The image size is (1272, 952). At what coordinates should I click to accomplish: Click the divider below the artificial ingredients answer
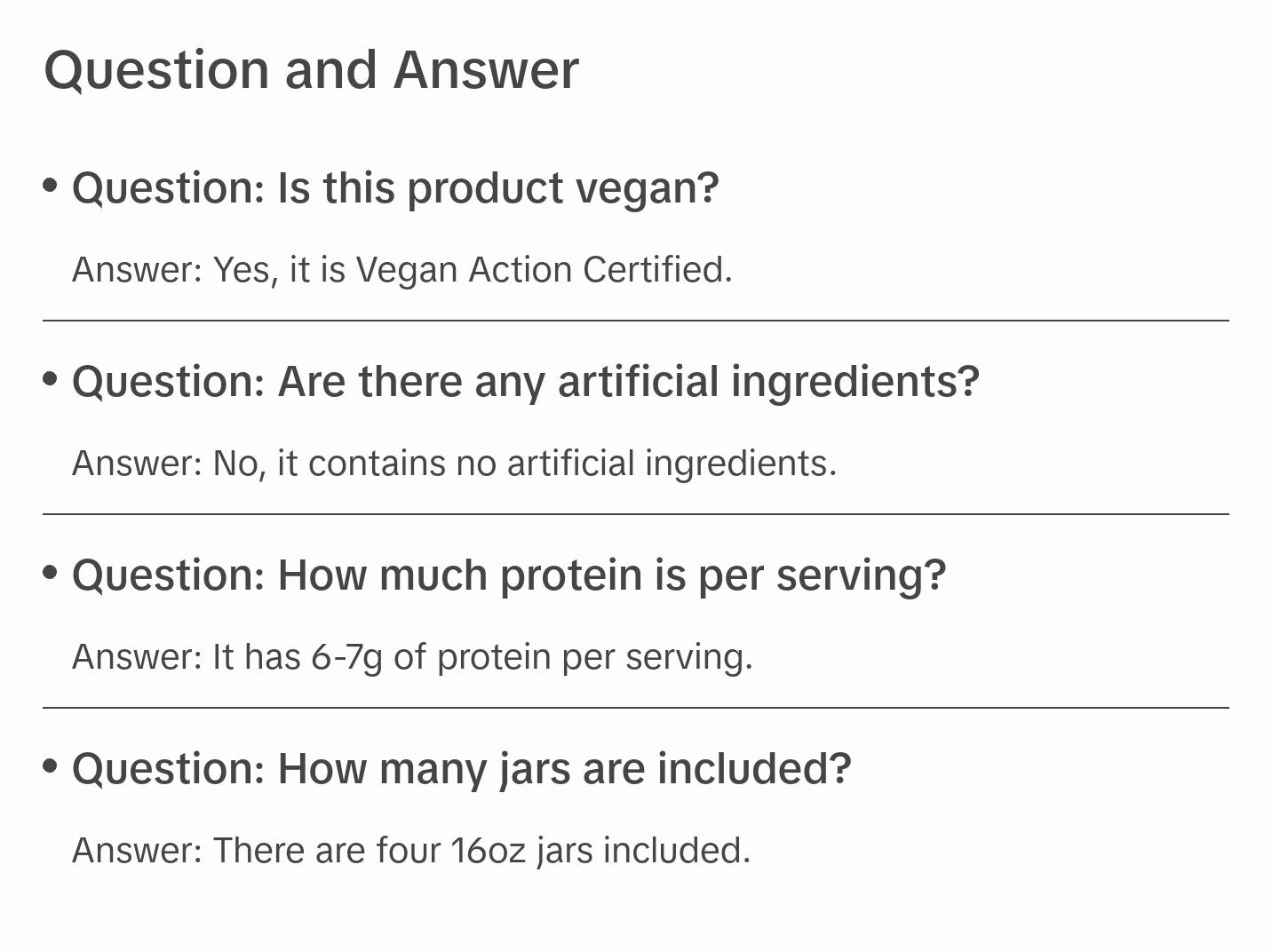636,514
